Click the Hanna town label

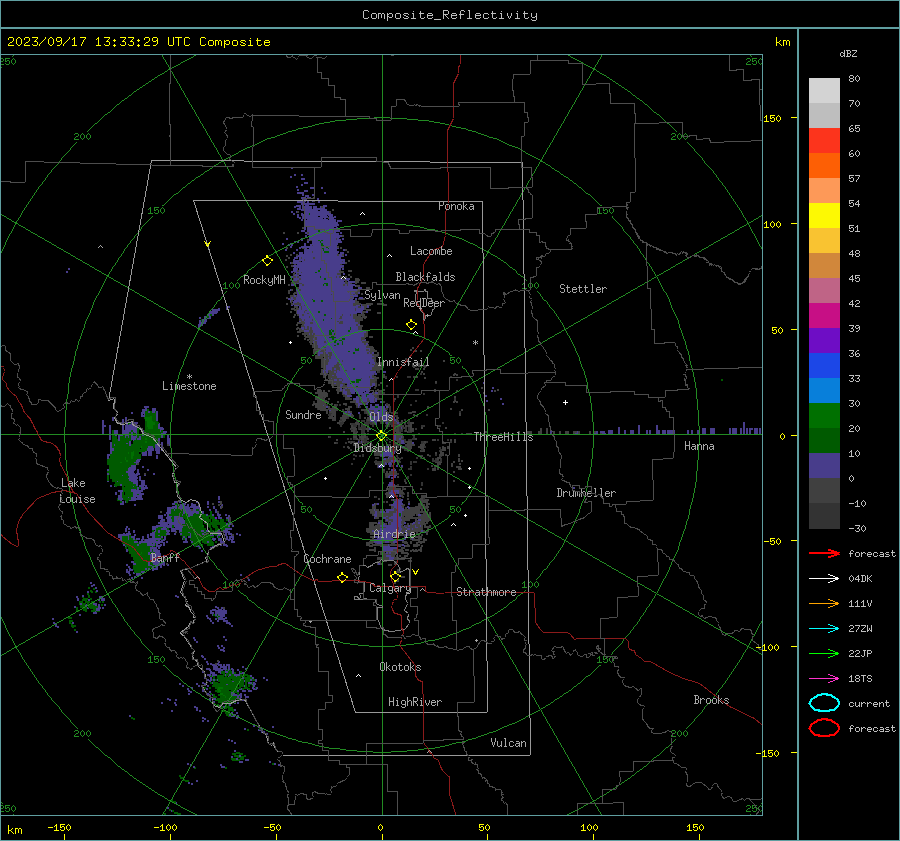pyautogui.click(x=699, y=446)
